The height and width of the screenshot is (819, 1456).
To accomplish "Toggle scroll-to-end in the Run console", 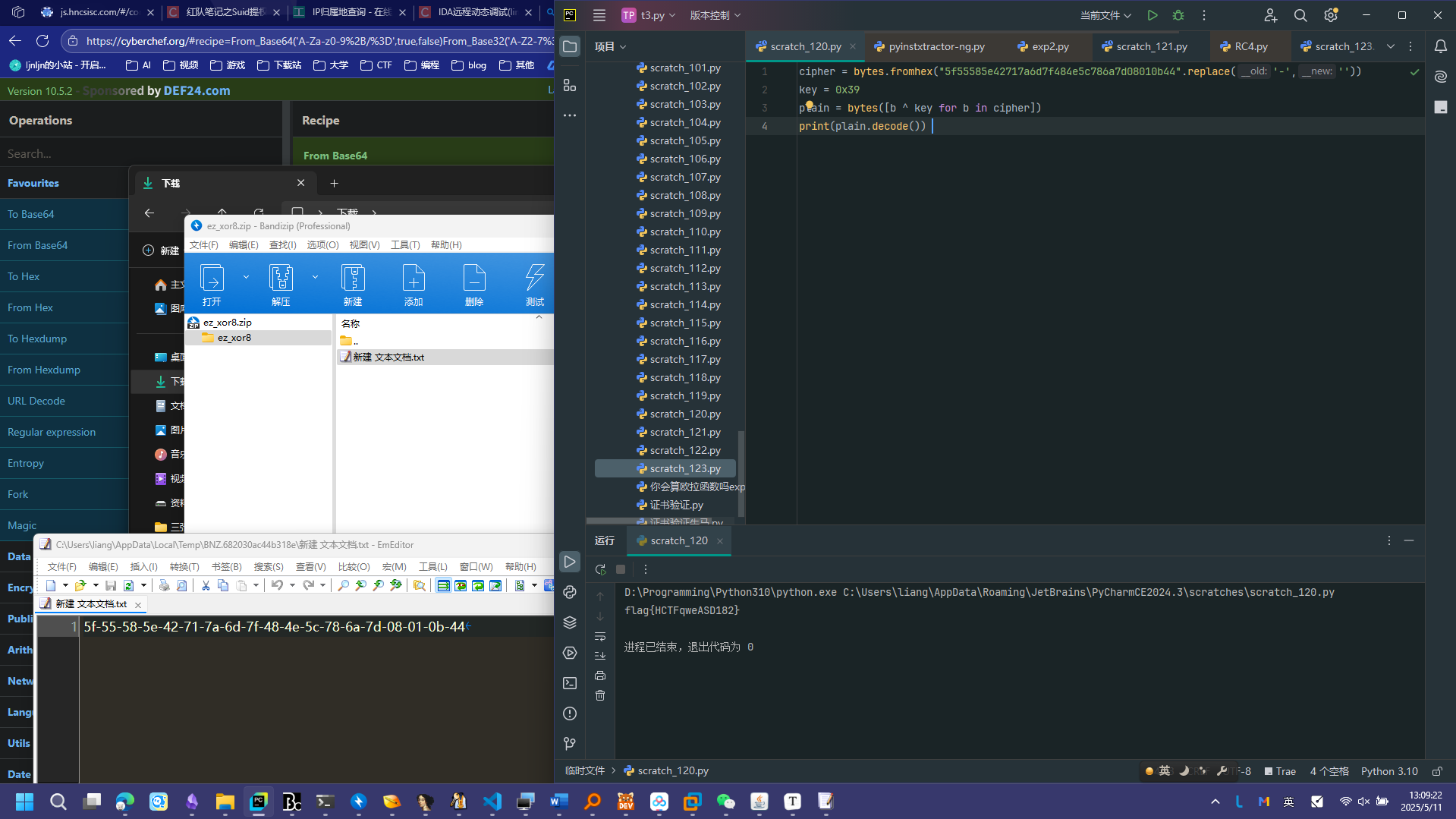I will click(600, 656).
